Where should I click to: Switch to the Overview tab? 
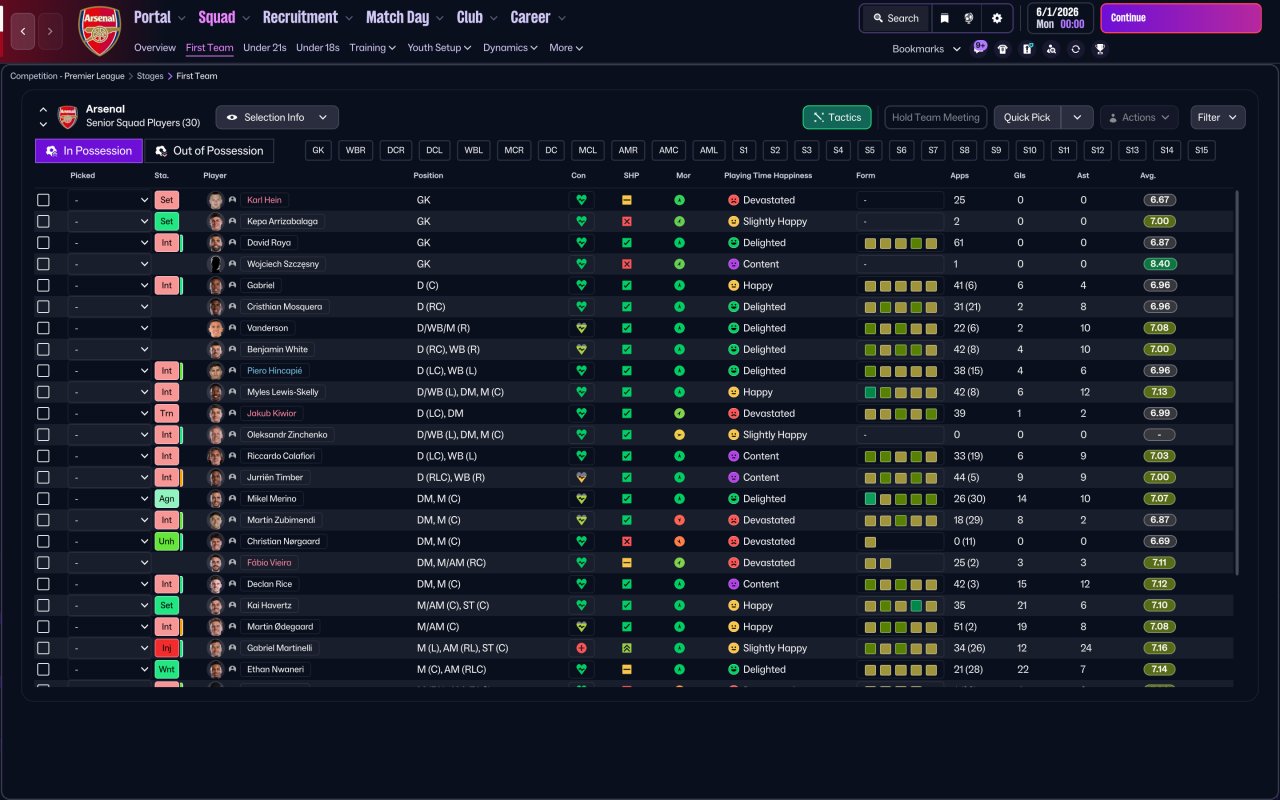[x=155, y=47]
